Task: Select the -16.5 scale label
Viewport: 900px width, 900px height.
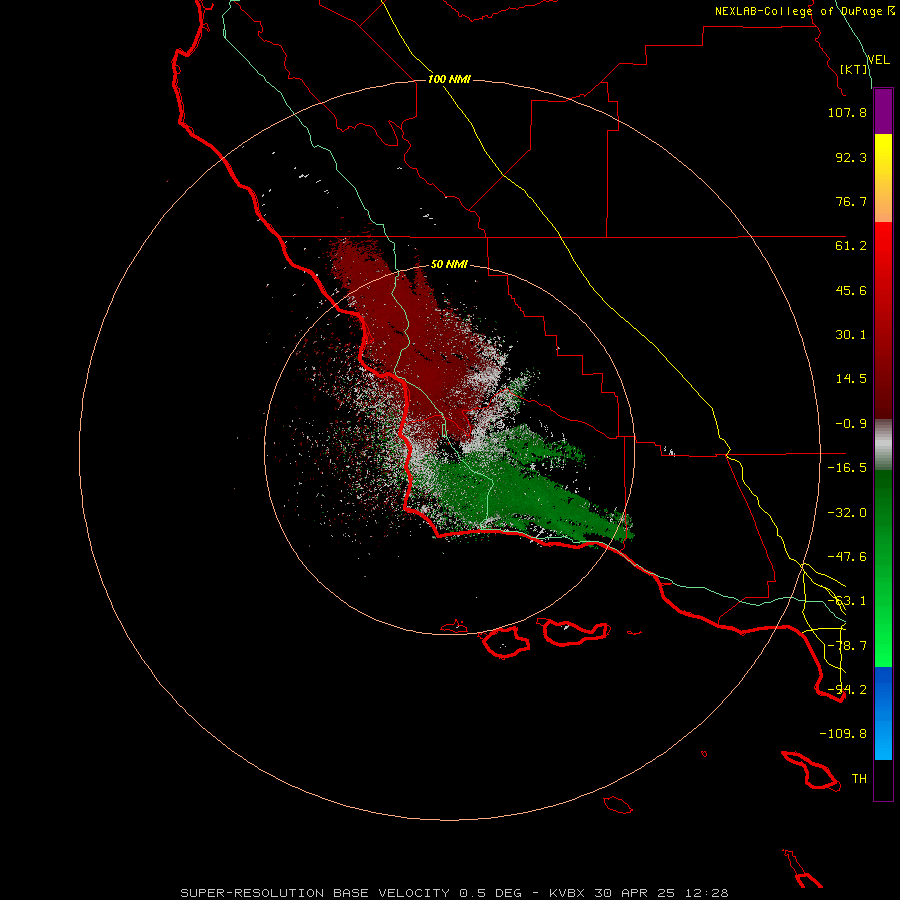Action: click(x=847, y=468)
